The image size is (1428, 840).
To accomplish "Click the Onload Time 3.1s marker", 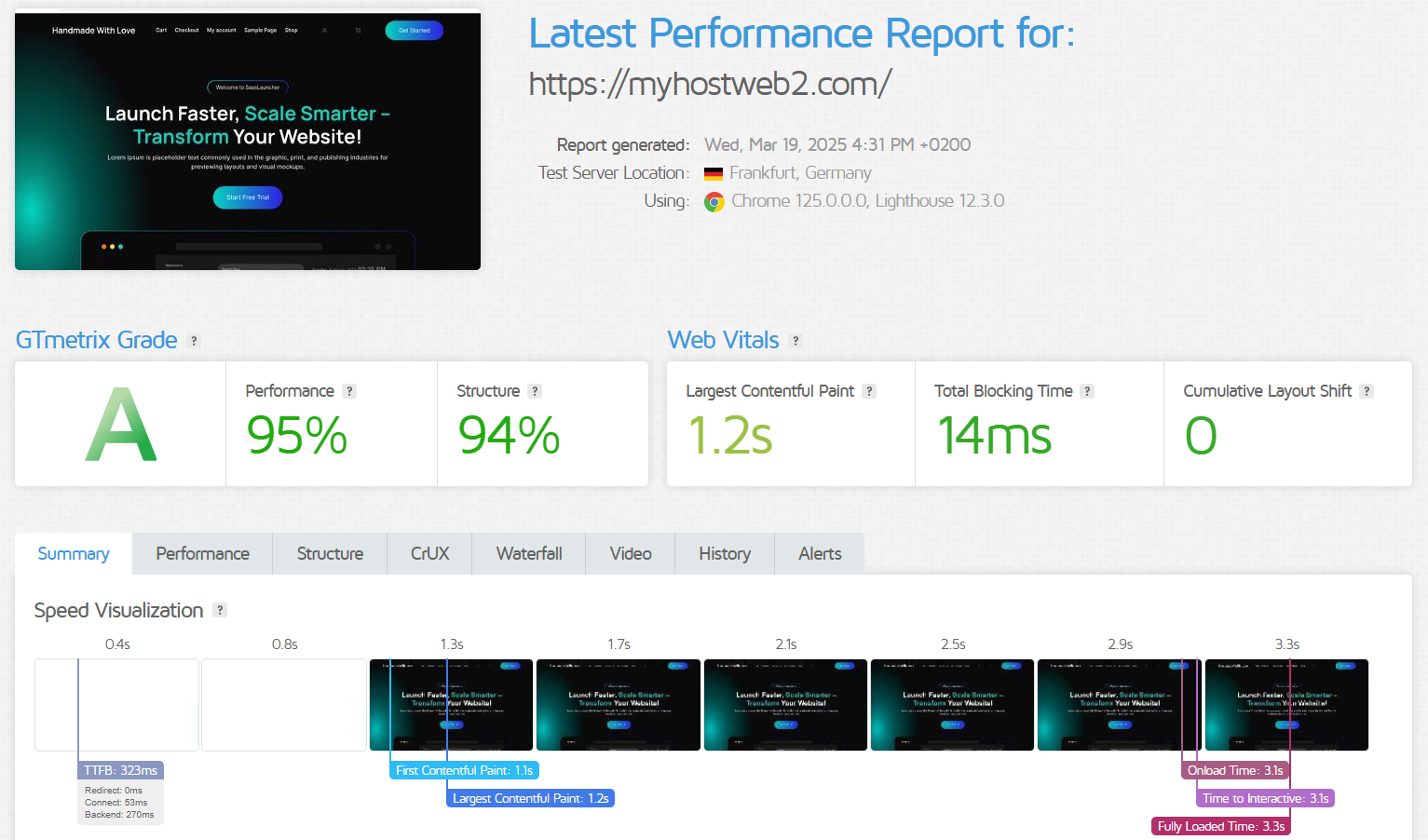I will 1235,770.
